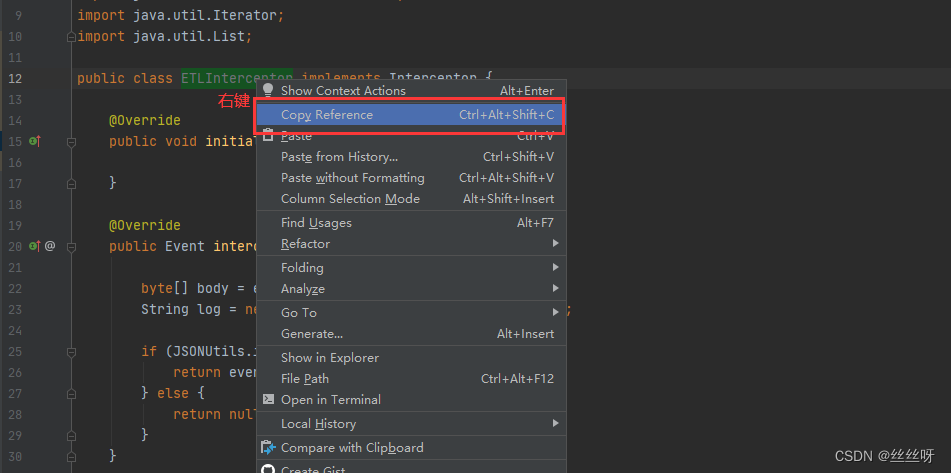This screenshot has height=473, width=951.
Task: Select Show Context Actions menu entry
Action: tap(411, 91)
